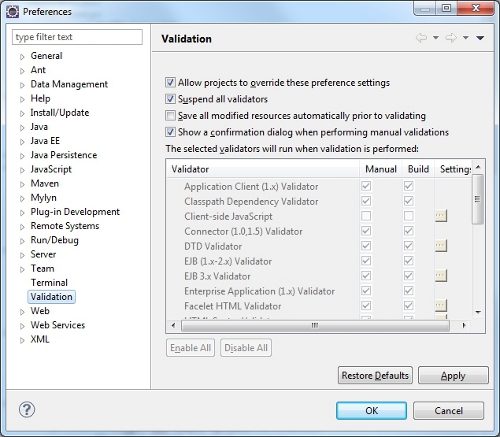
Task: Click the Build column header
Action: coord(418,169)
